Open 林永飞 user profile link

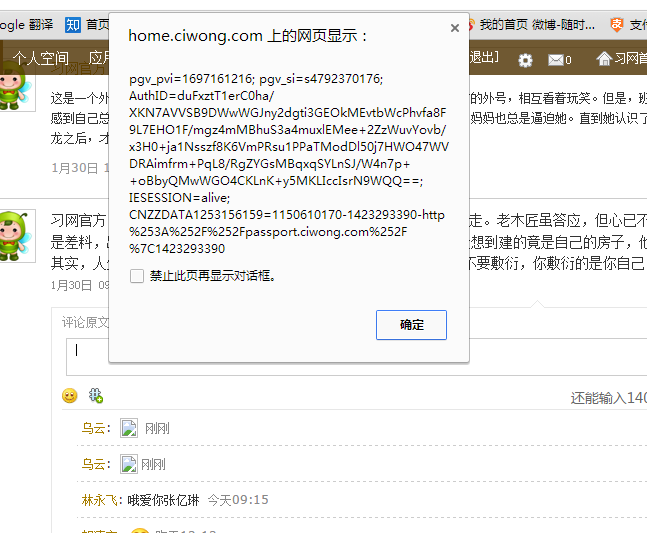point(102,500)
